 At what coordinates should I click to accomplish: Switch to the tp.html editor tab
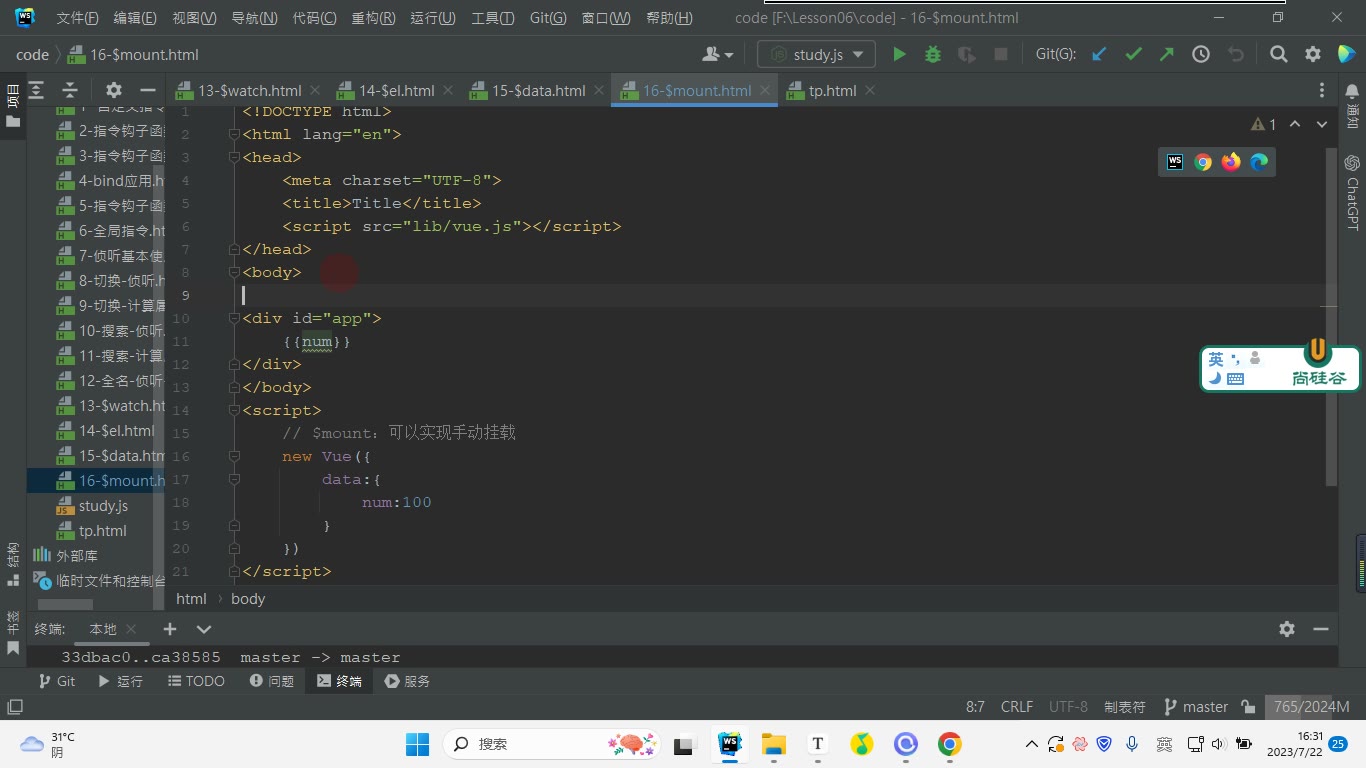[832, 90]
